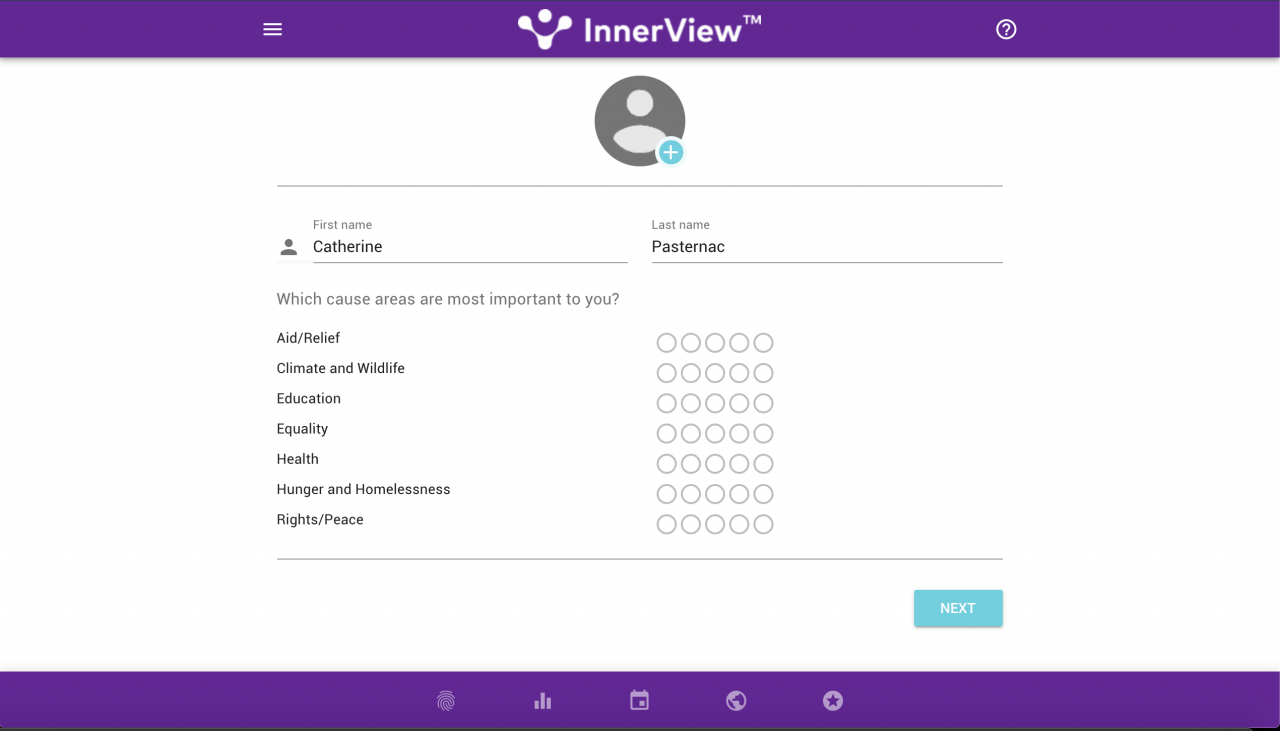The image size is (1280, 731).
Task: Open the calendar tab in bottom bar
Action: (x=640, y=701)
